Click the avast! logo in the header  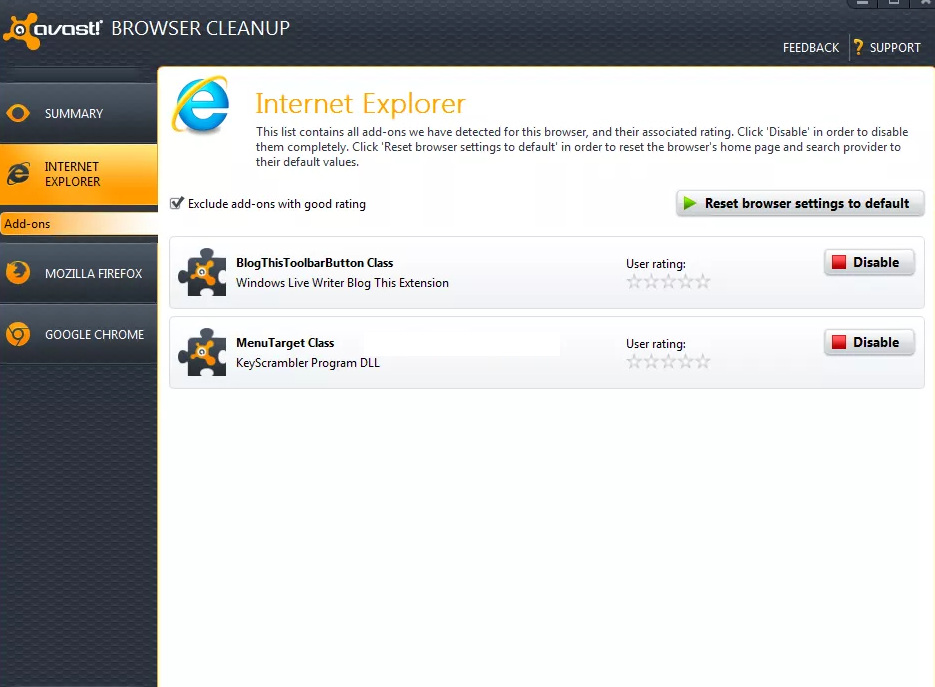(52, 31)
